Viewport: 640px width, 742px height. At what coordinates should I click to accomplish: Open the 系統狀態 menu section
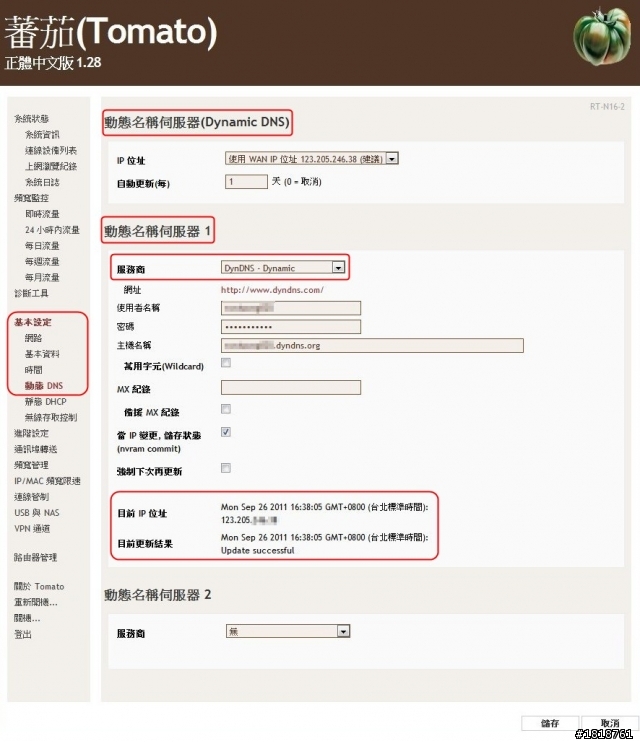[31, 118]
